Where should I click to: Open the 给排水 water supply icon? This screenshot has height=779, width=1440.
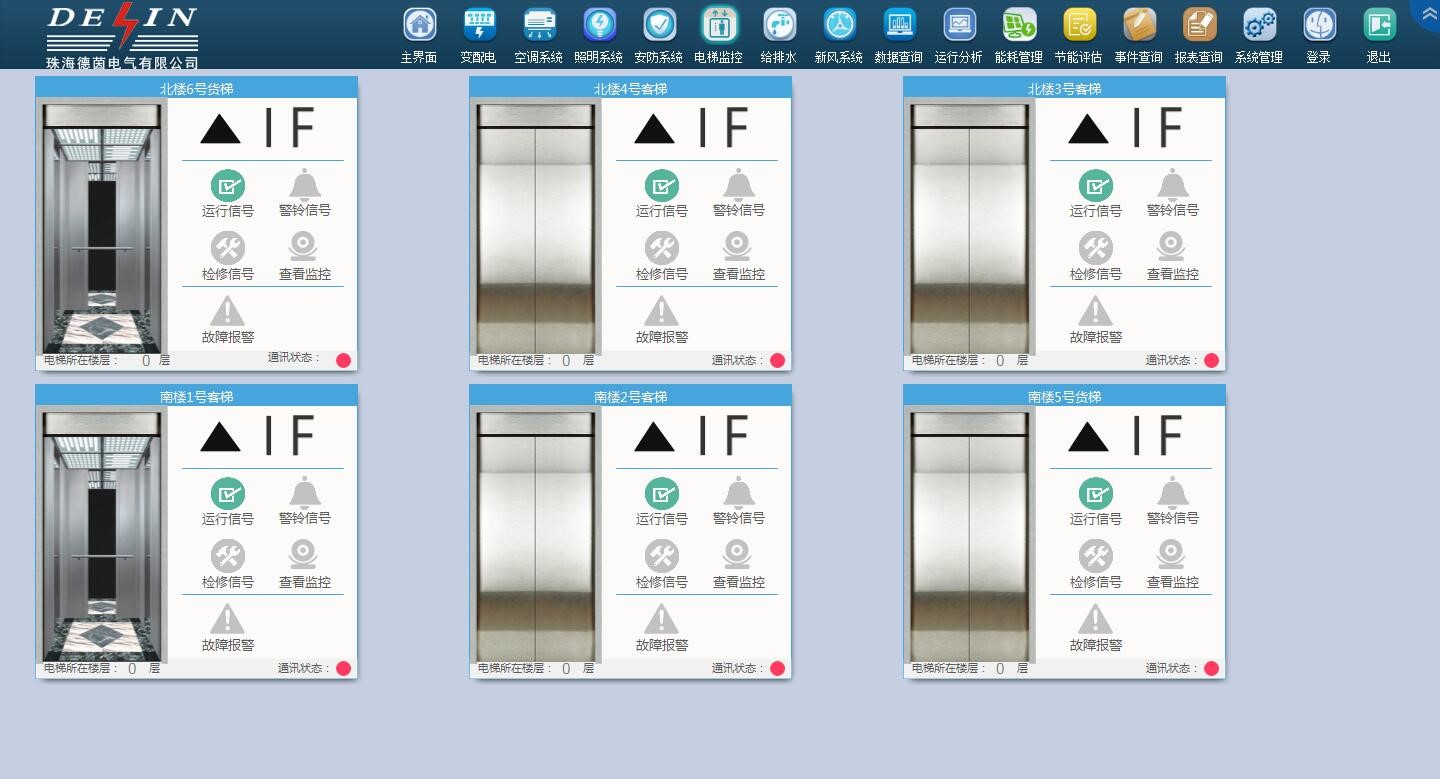pos(779,25)
